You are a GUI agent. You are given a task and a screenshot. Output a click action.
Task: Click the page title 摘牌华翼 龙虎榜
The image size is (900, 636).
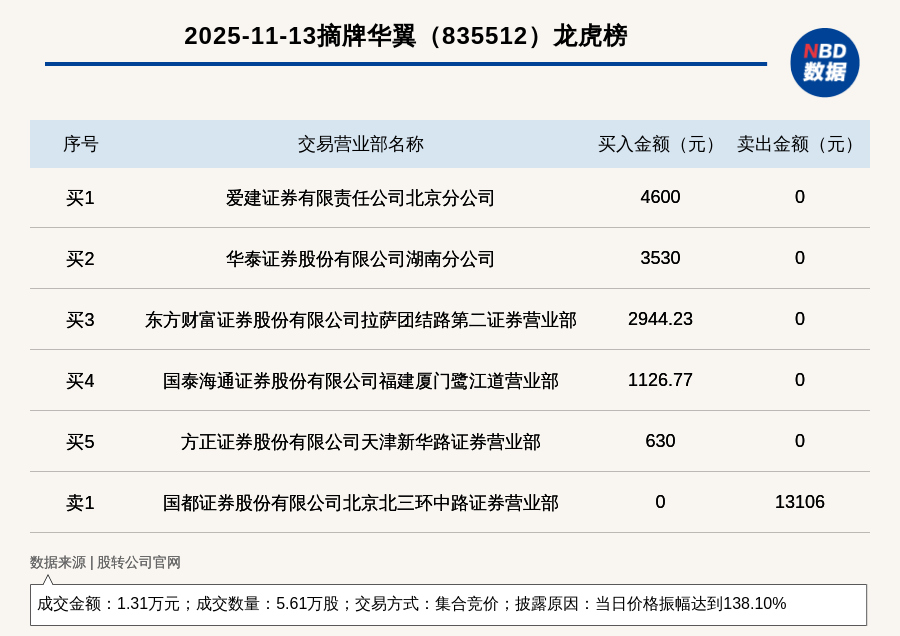[x=405, y=36]
